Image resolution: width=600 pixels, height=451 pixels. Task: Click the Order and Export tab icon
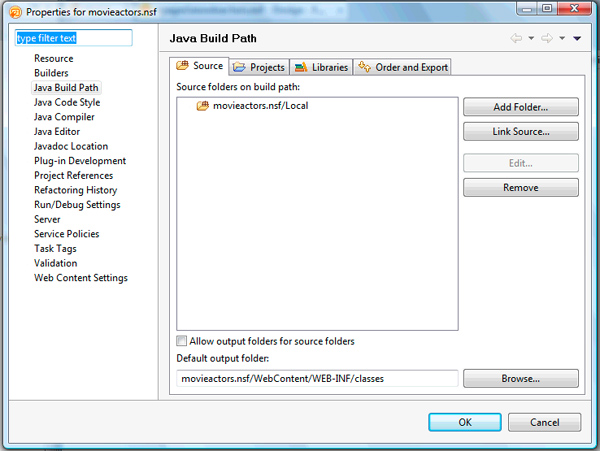coord(364,67)
